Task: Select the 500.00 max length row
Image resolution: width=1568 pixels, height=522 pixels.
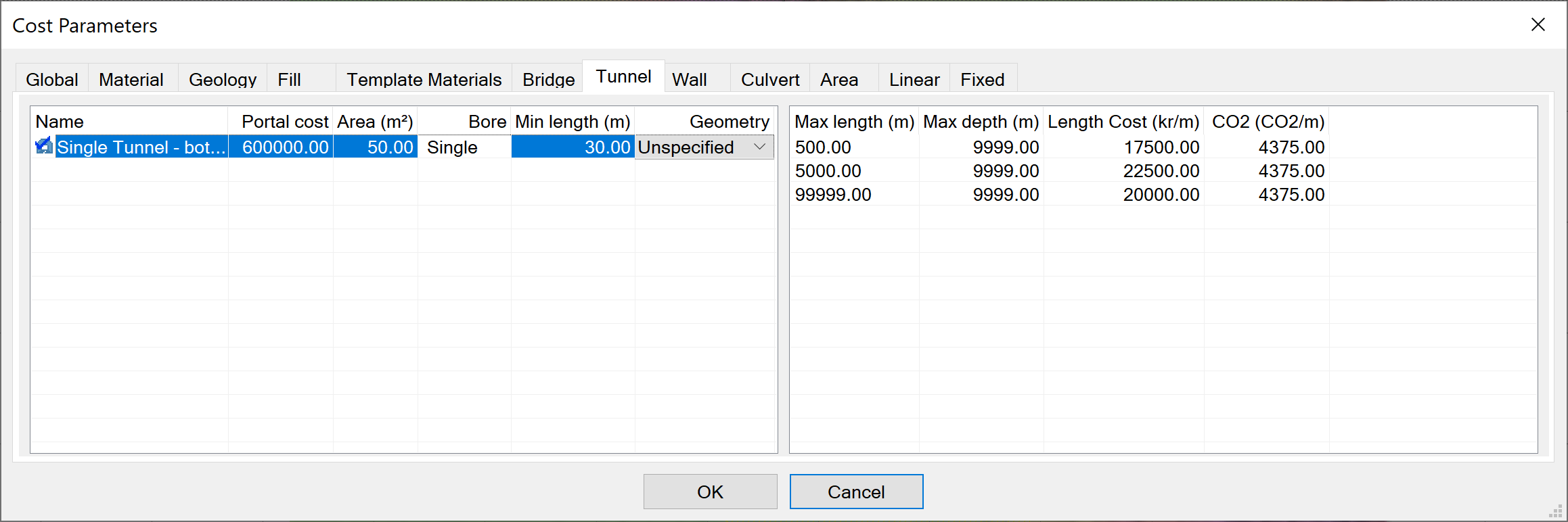Action: (x=823, y=147)
